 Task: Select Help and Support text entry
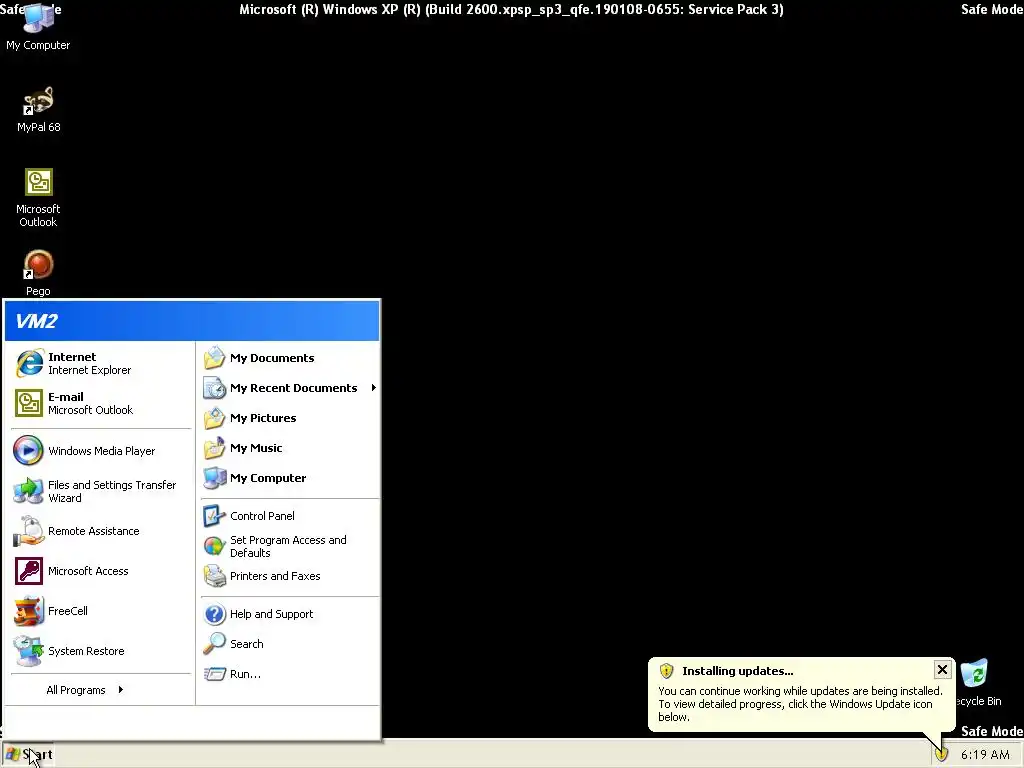point(271,614)
